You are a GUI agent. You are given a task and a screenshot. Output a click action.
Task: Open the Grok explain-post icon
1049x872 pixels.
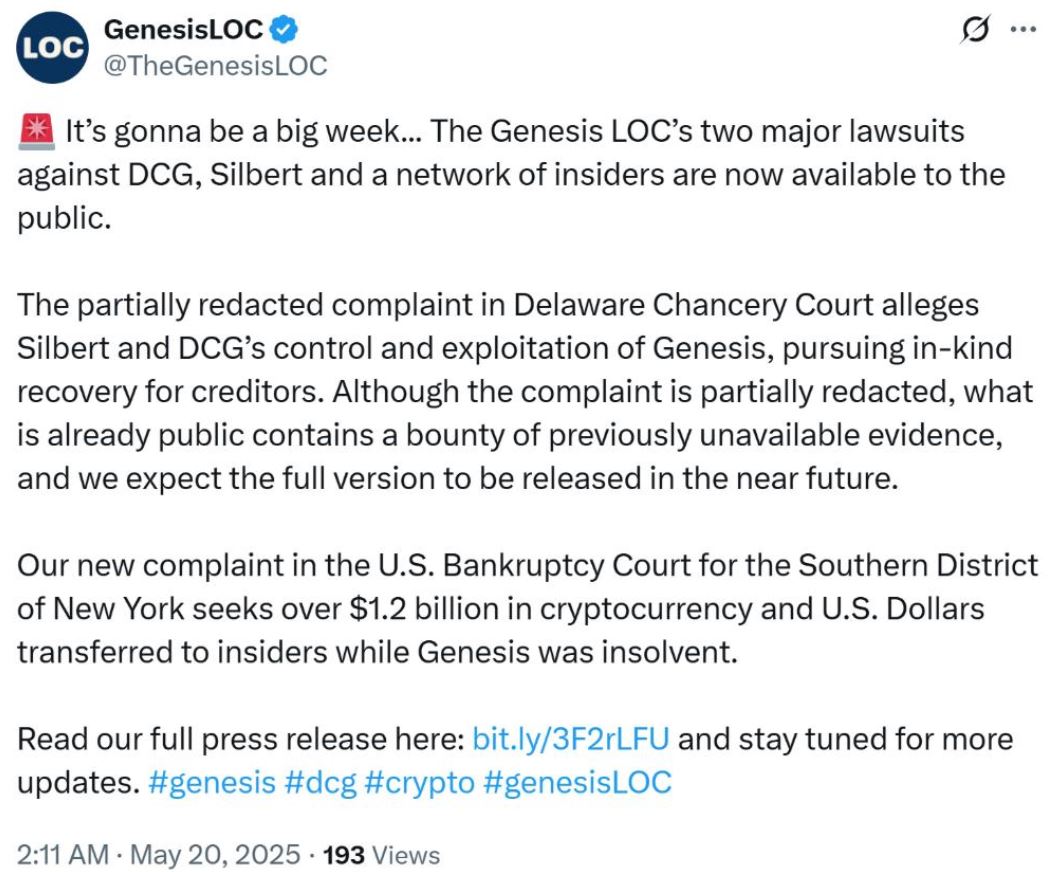[974, 29]
